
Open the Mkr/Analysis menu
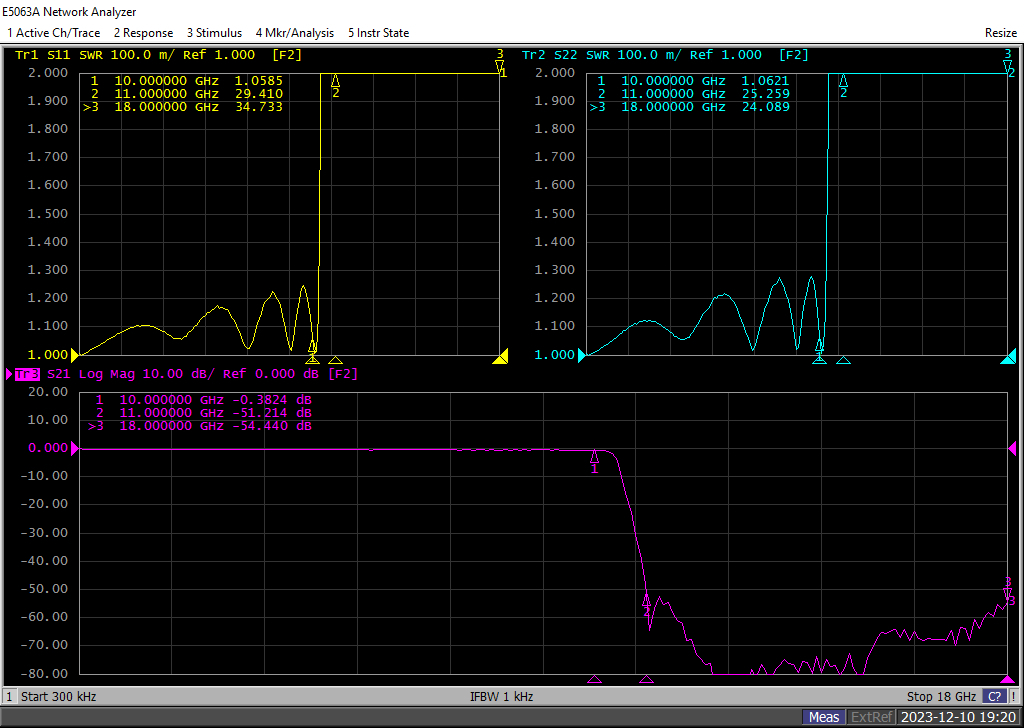tap(294, 33)
